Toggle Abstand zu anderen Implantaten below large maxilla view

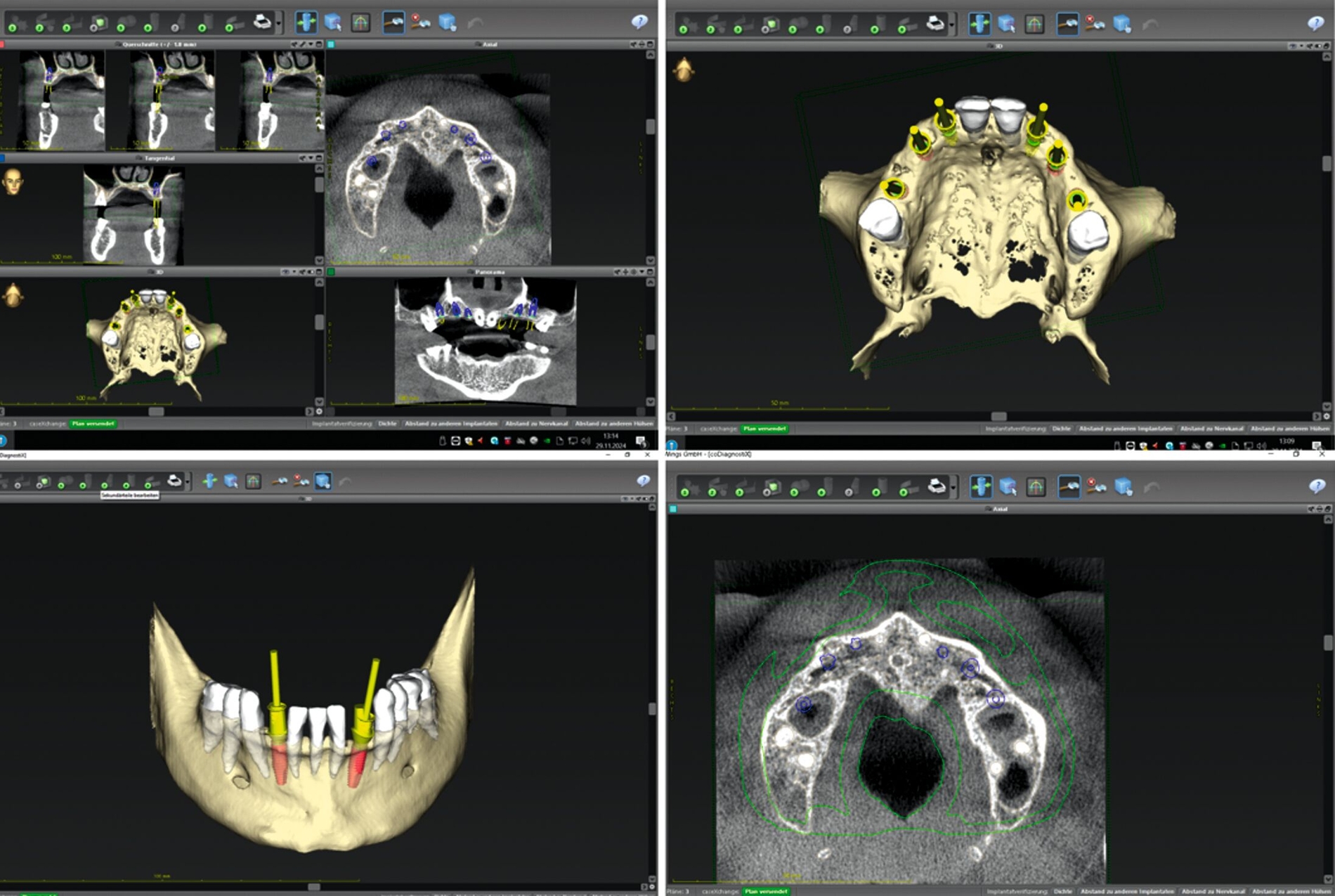pyautogui.click(x=1125, y=429)
